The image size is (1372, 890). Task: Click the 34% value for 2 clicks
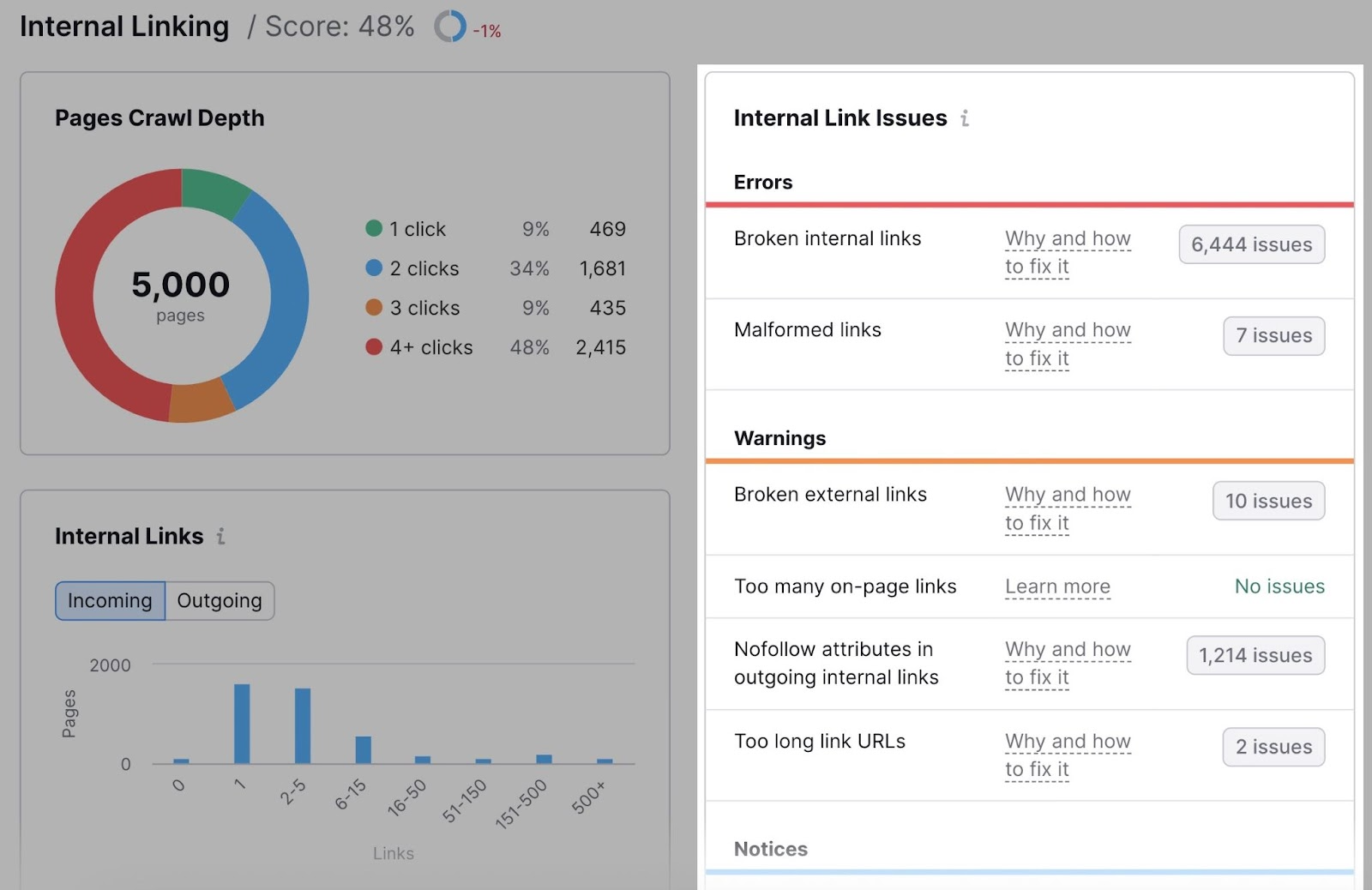tap(529, 268)
